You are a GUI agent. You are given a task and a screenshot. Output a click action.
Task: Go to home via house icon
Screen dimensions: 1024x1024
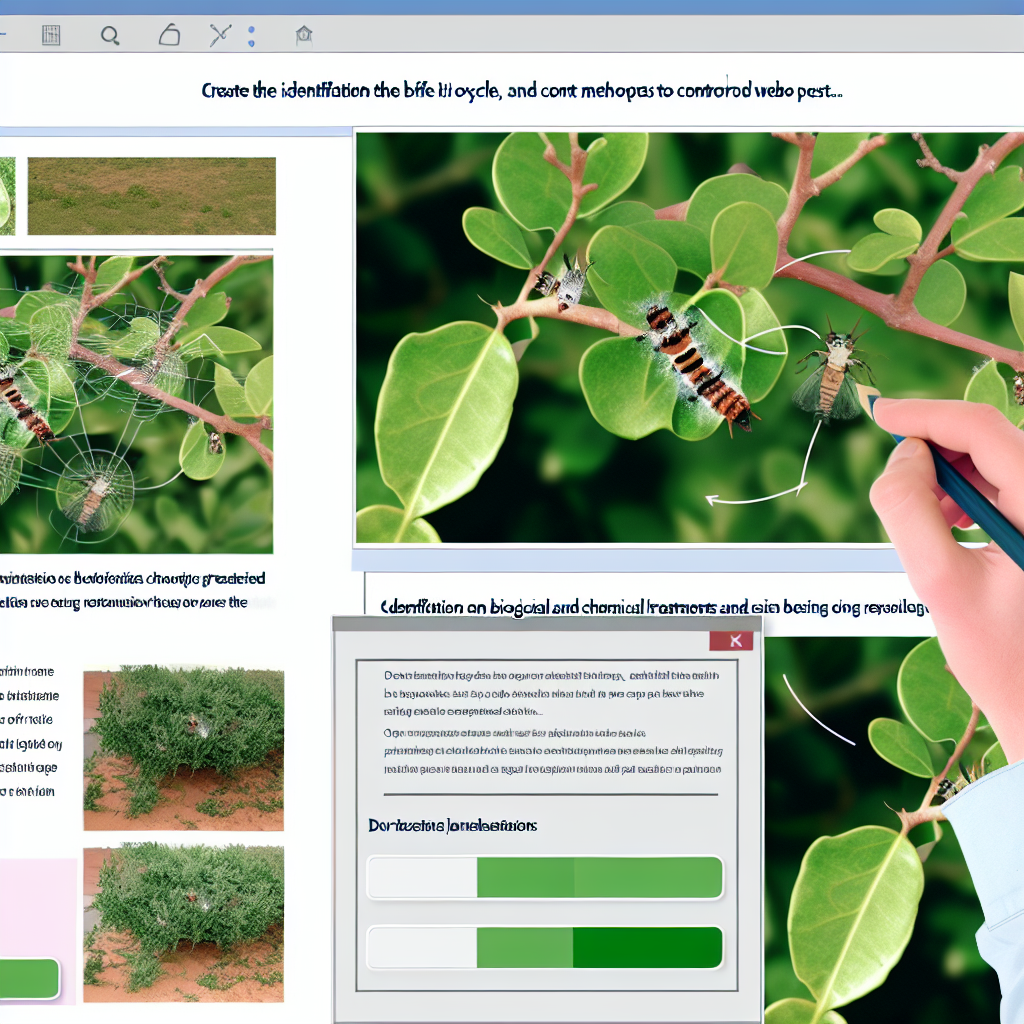(x=303, y=37)
